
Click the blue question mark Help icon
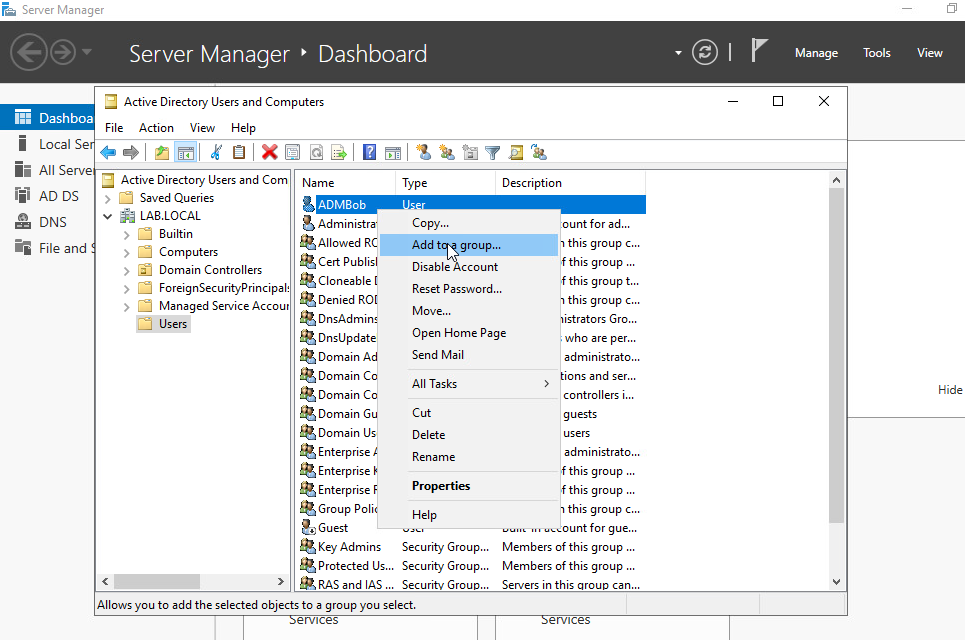369,153
